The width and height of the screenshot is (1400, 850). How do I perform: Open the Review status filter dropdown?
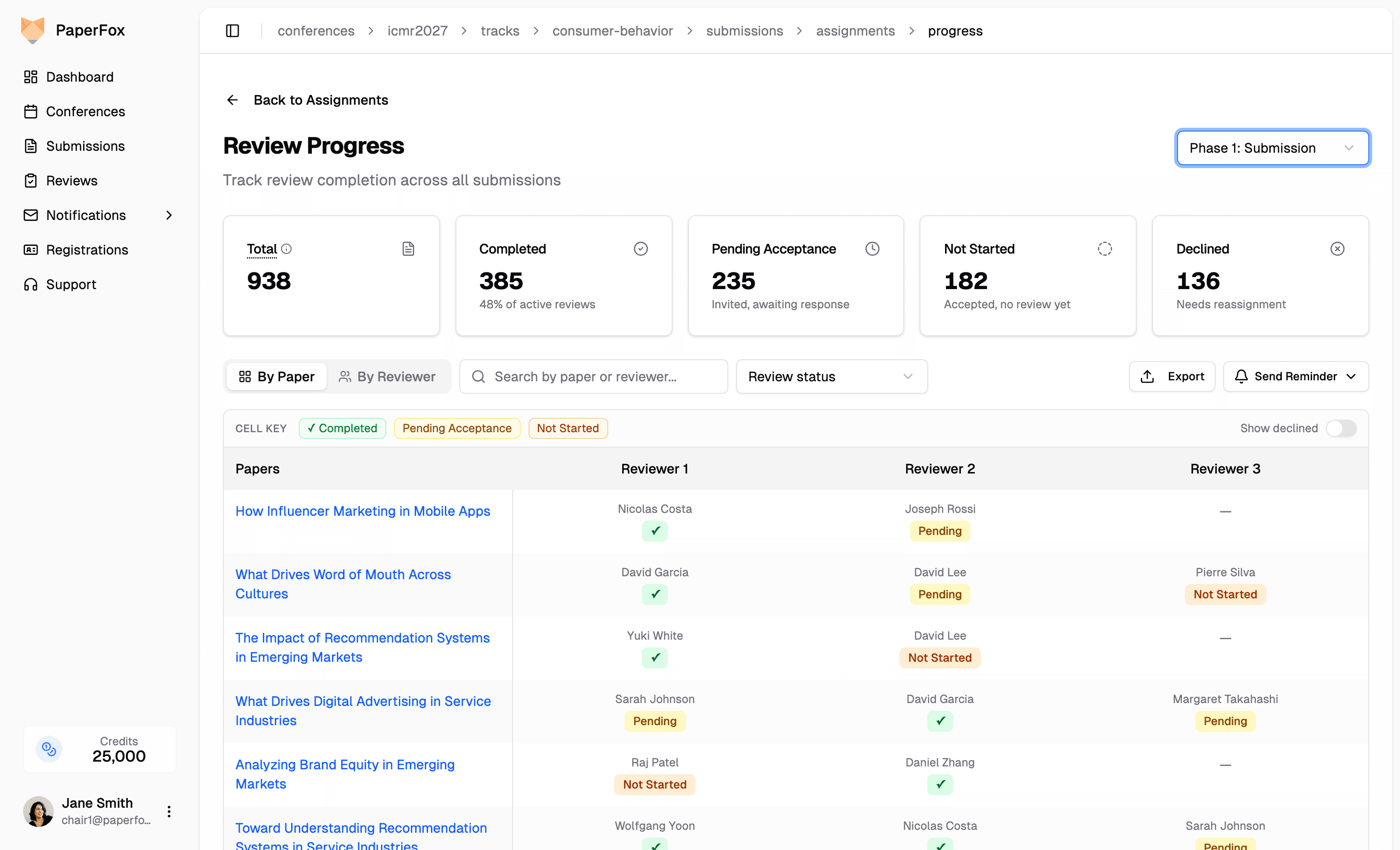pyautogui.click(x=832, y=376)
